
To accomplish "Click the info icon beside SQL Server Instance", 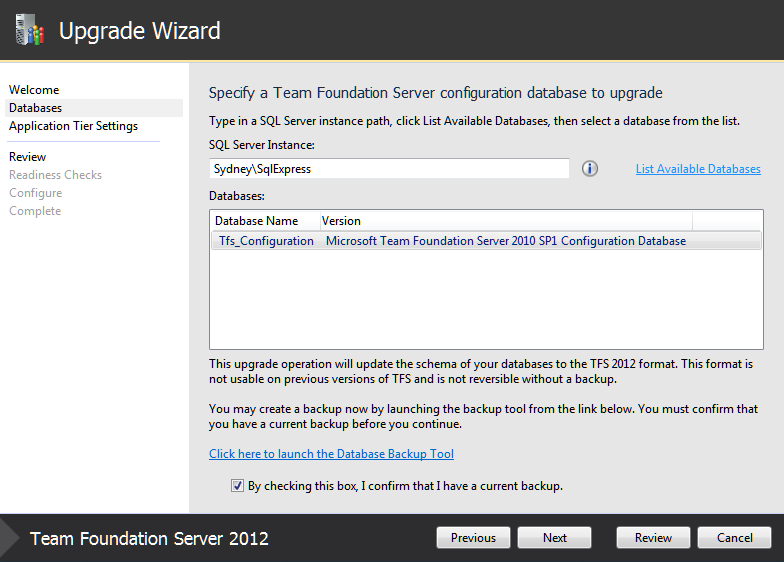I will (x=590, y=168).
